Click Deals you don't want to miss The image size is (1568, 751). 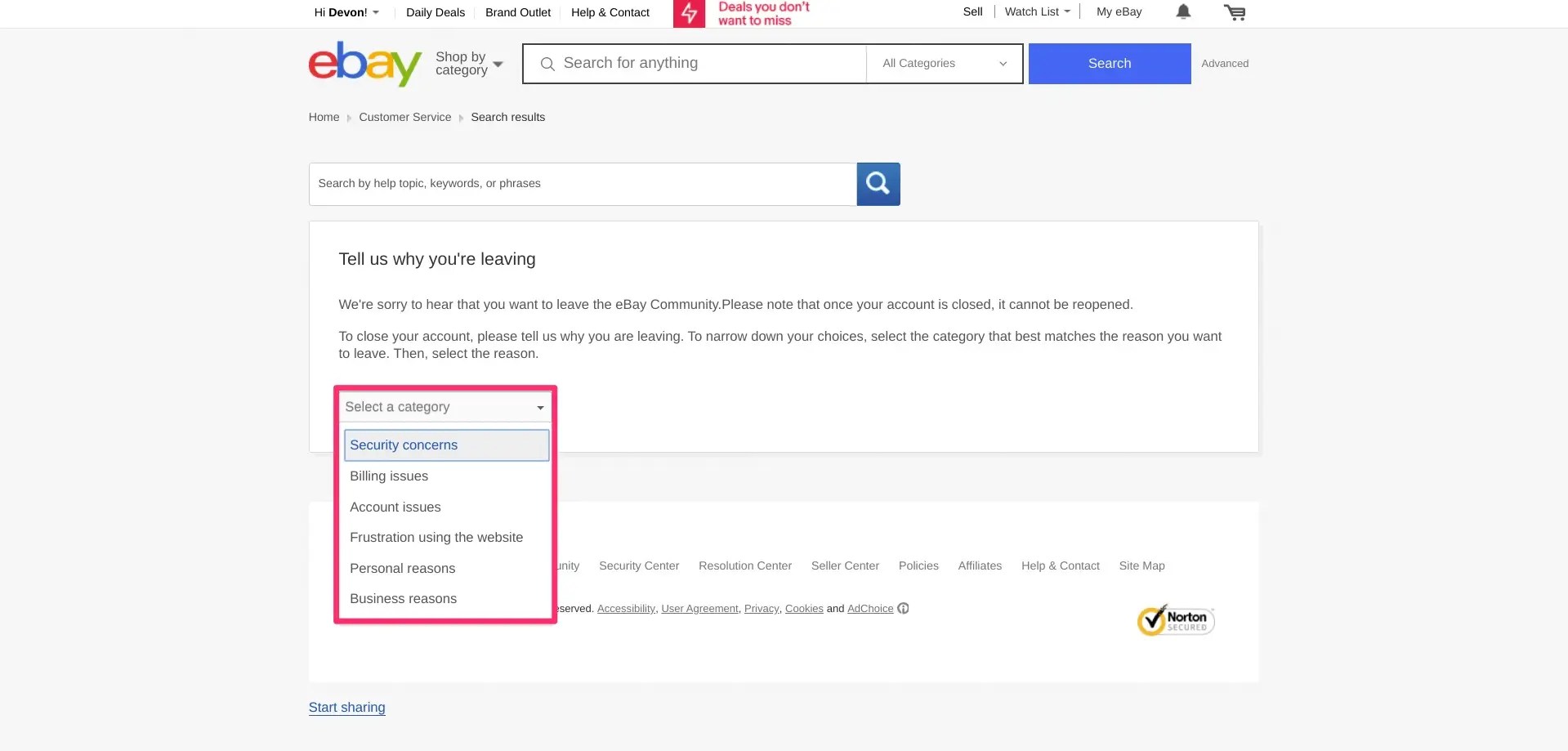[x=764, y=13]
